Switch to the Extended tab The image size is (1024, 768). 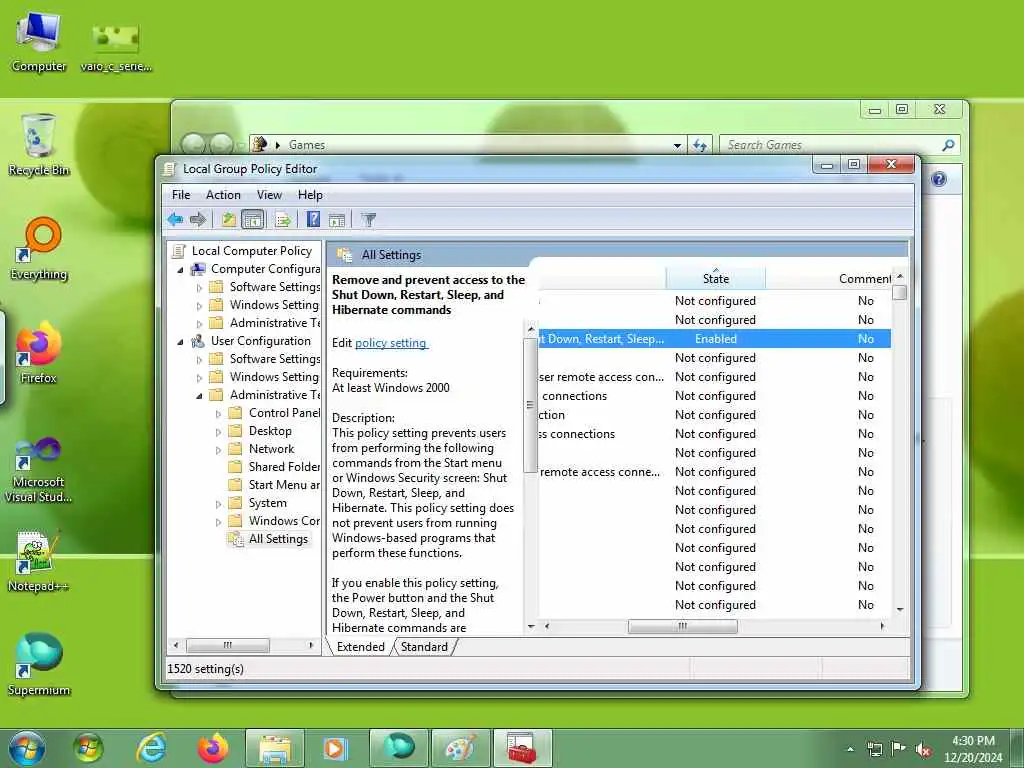[360, 647]
